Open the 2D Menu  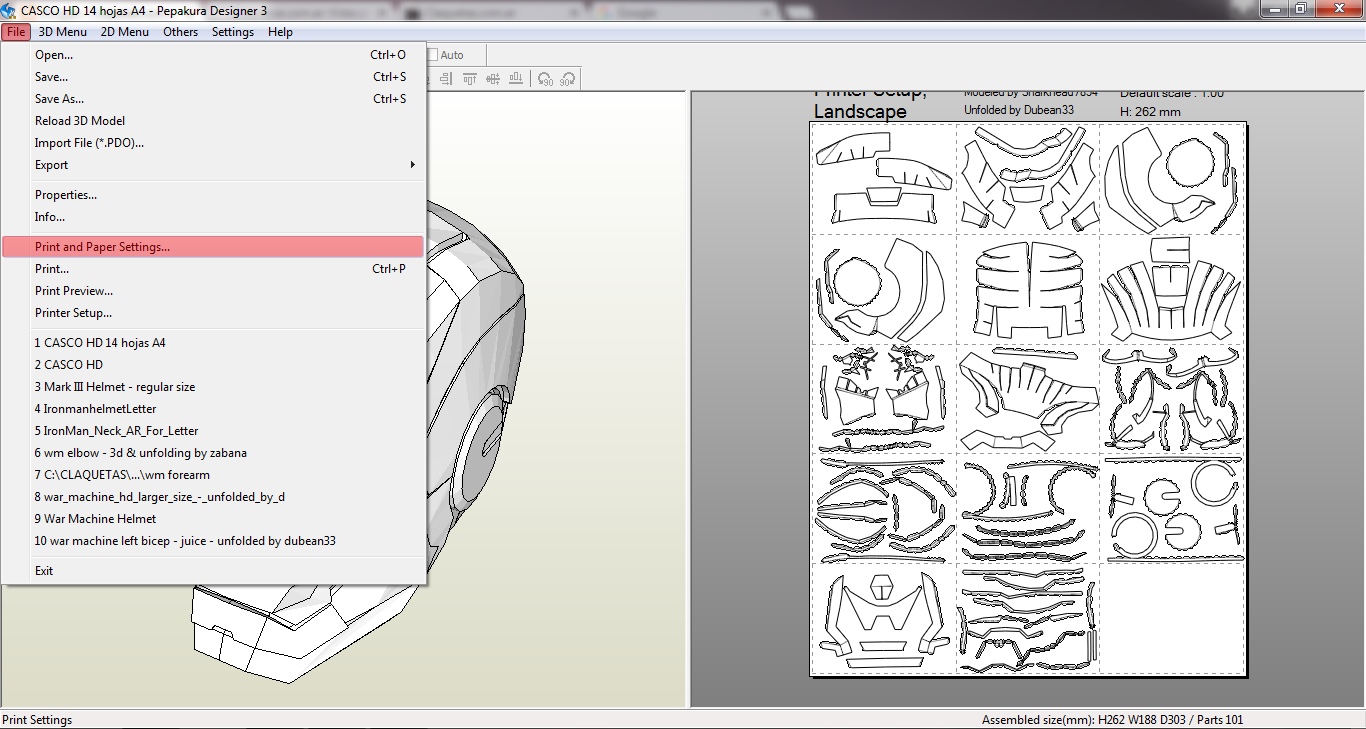click(125, 32)
